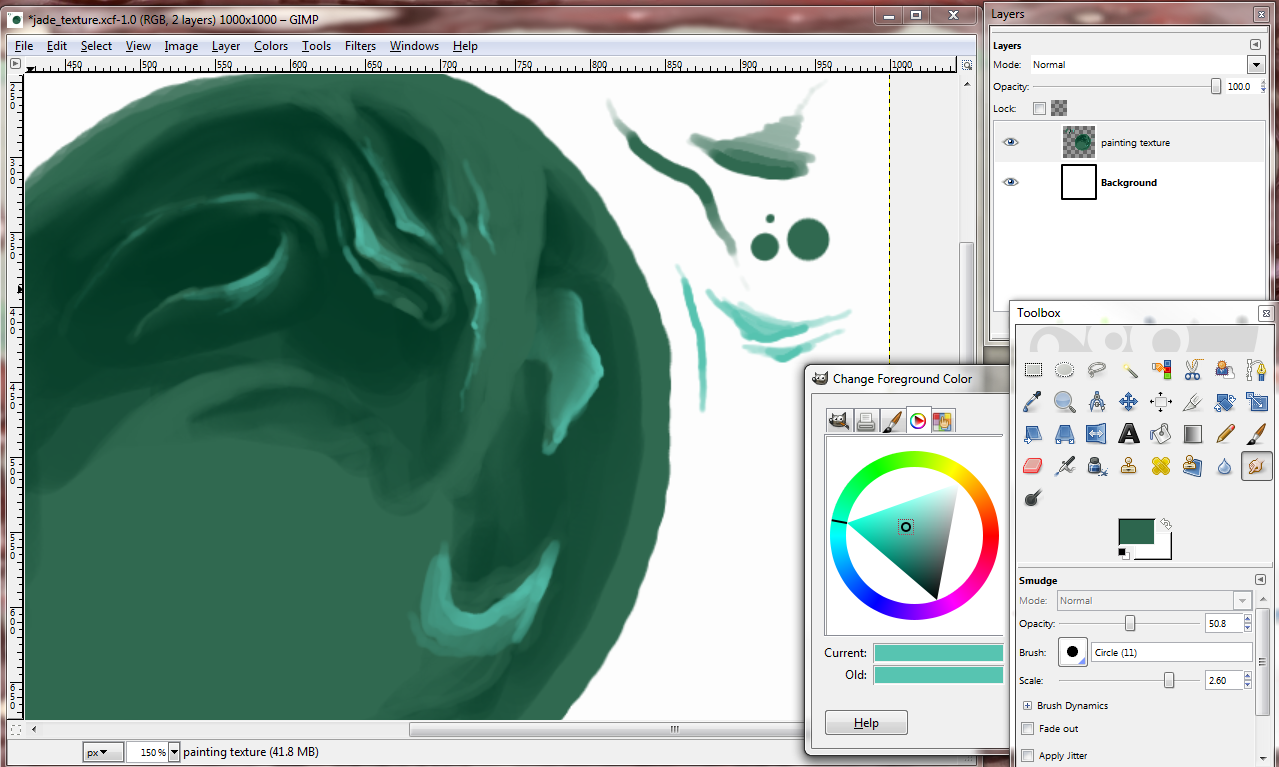The image size is (1279, 767).
Task: Choose the Blur/Sharpen droplet tool
Action: click(1225, 466)
